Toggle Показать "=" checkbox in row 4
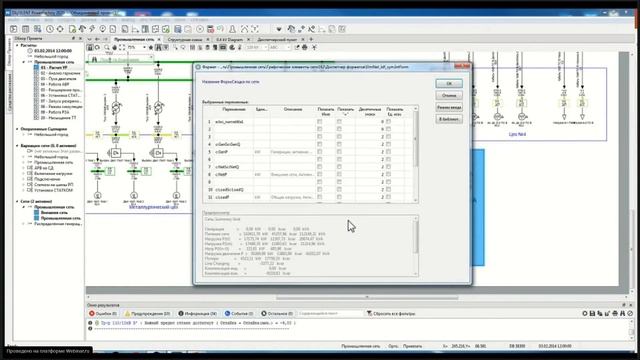The height and width of the screenshot is (360, 640). 339,144
